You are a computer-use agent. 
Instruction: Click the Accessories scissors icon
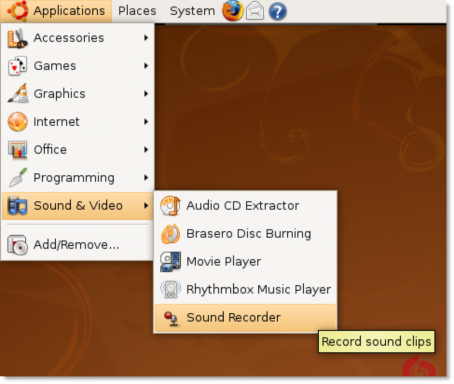pyautogui.click(x=17, y=38)
